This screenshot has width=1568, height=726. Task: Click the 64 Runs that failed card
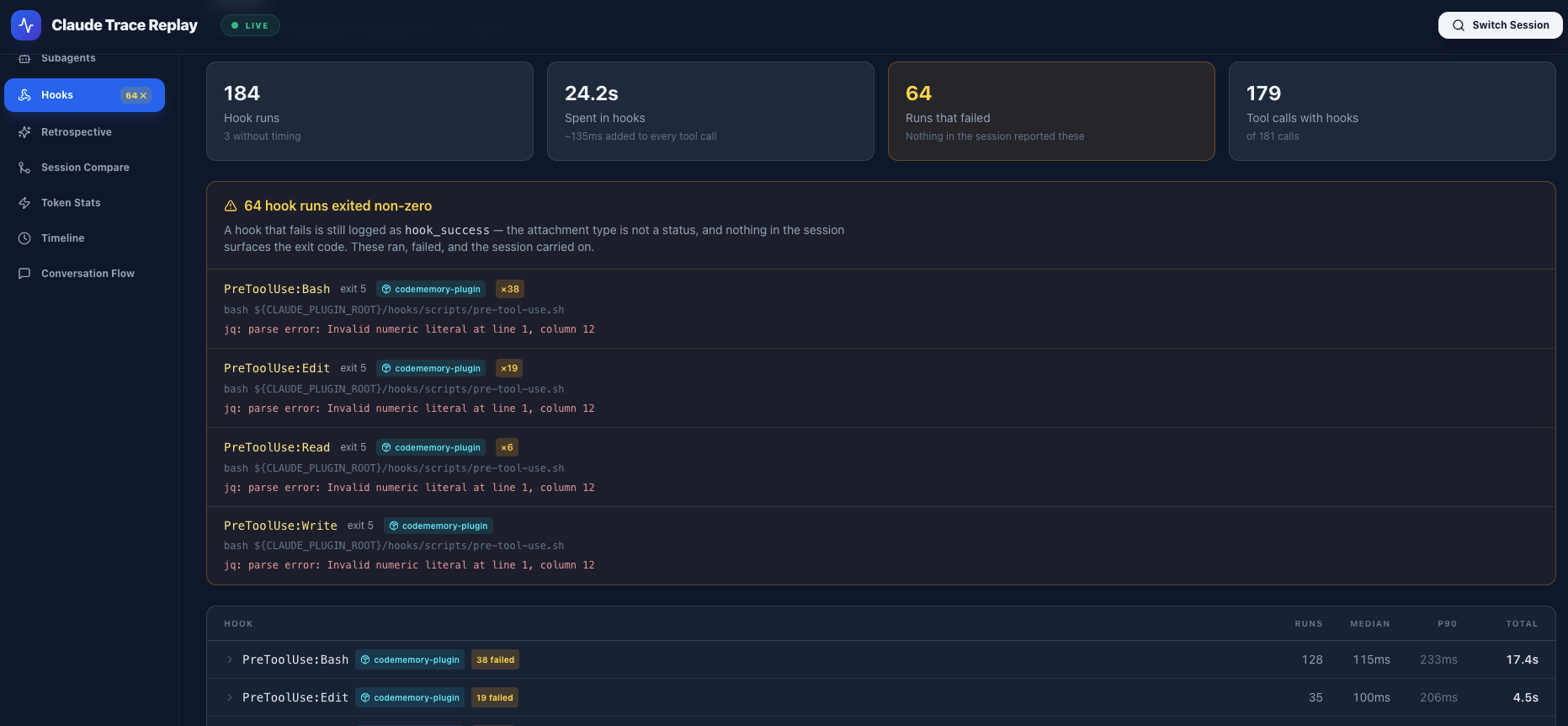coord(1051,111)
